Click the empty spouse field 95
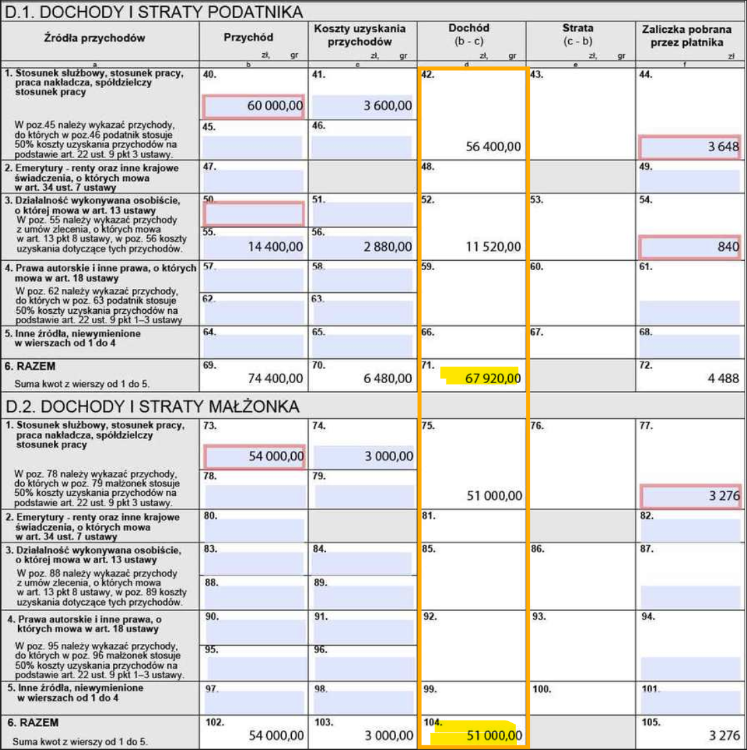The image size is (747, 750). [x=256, y=668]
